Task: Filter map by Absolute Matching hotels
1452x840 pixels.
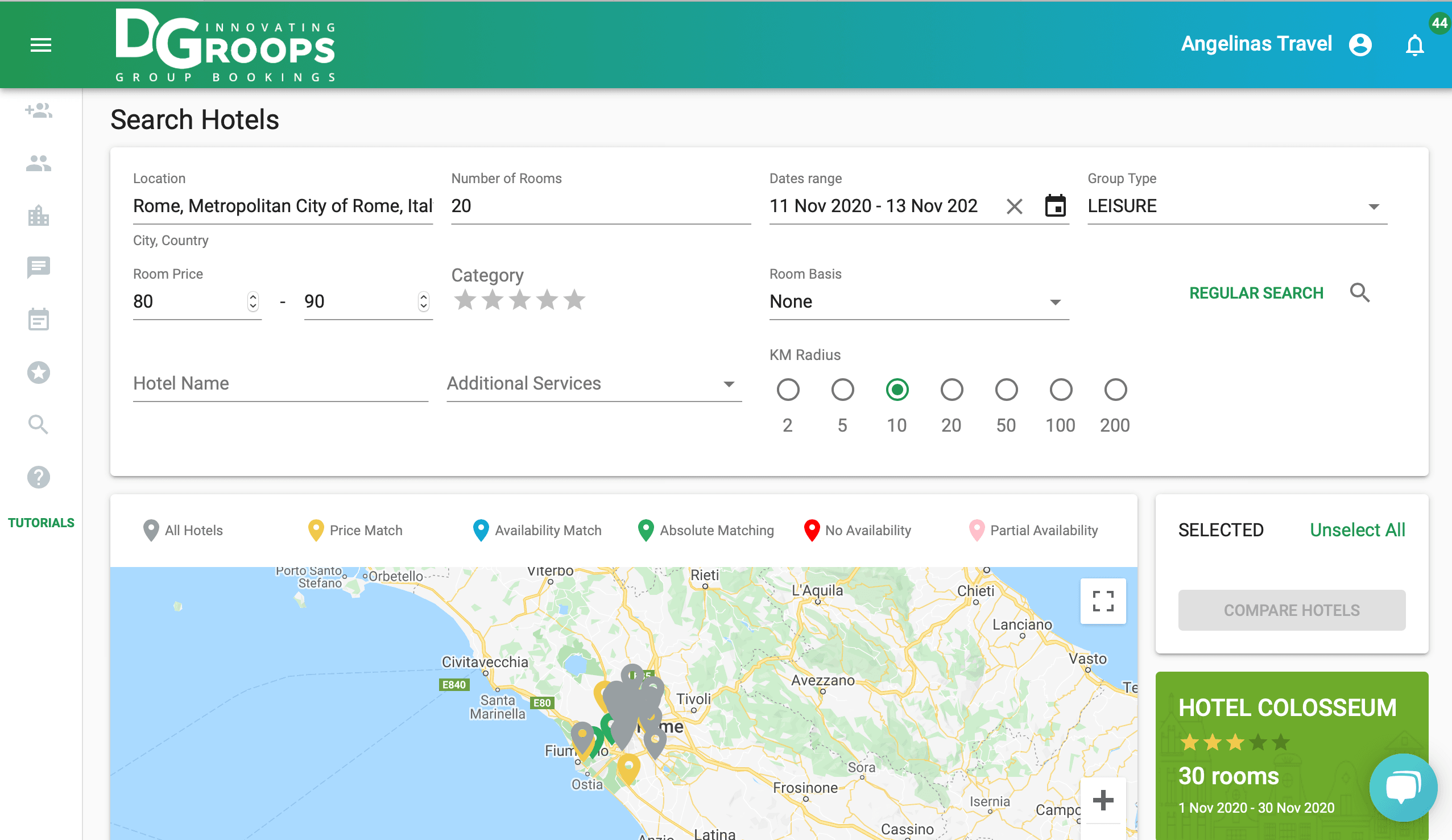Action: (x=706, y=530)
